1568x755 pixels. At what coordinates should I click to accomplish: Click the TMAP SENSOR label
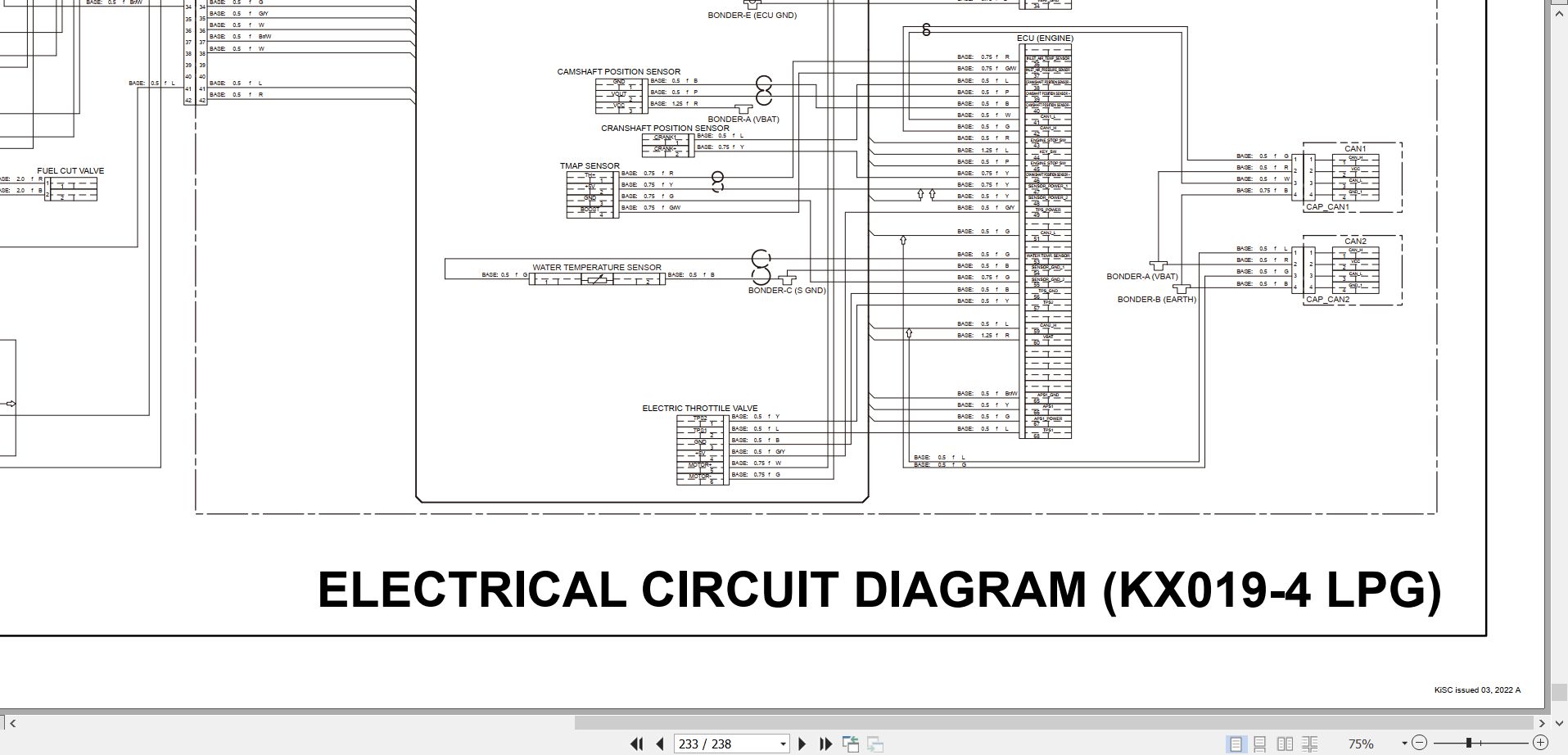590,166
